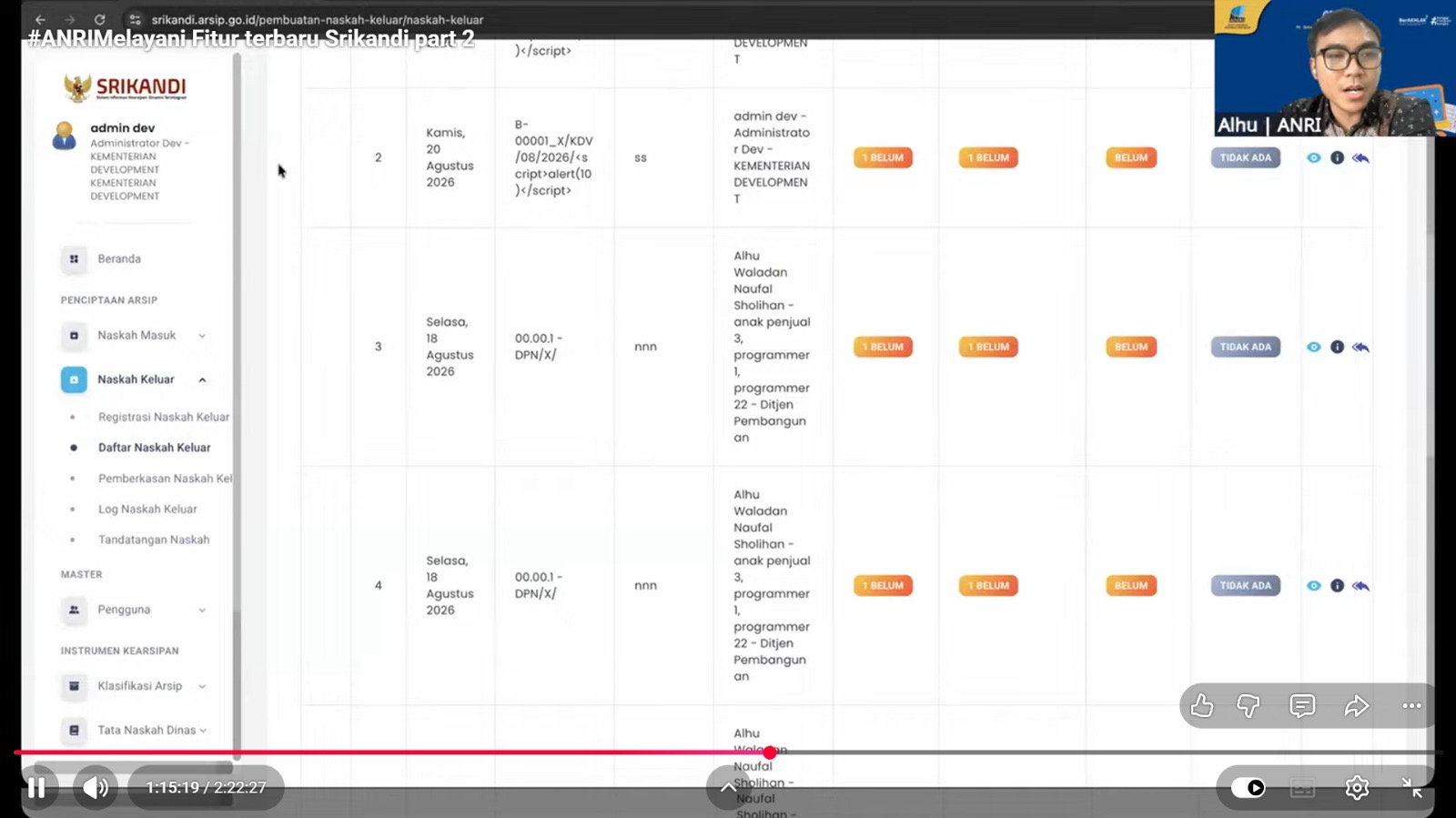Click the 'Kamis, 20 Agustus 2026' date cell
The width and height of the screenshot is (1456, 818).
[450, 157]
